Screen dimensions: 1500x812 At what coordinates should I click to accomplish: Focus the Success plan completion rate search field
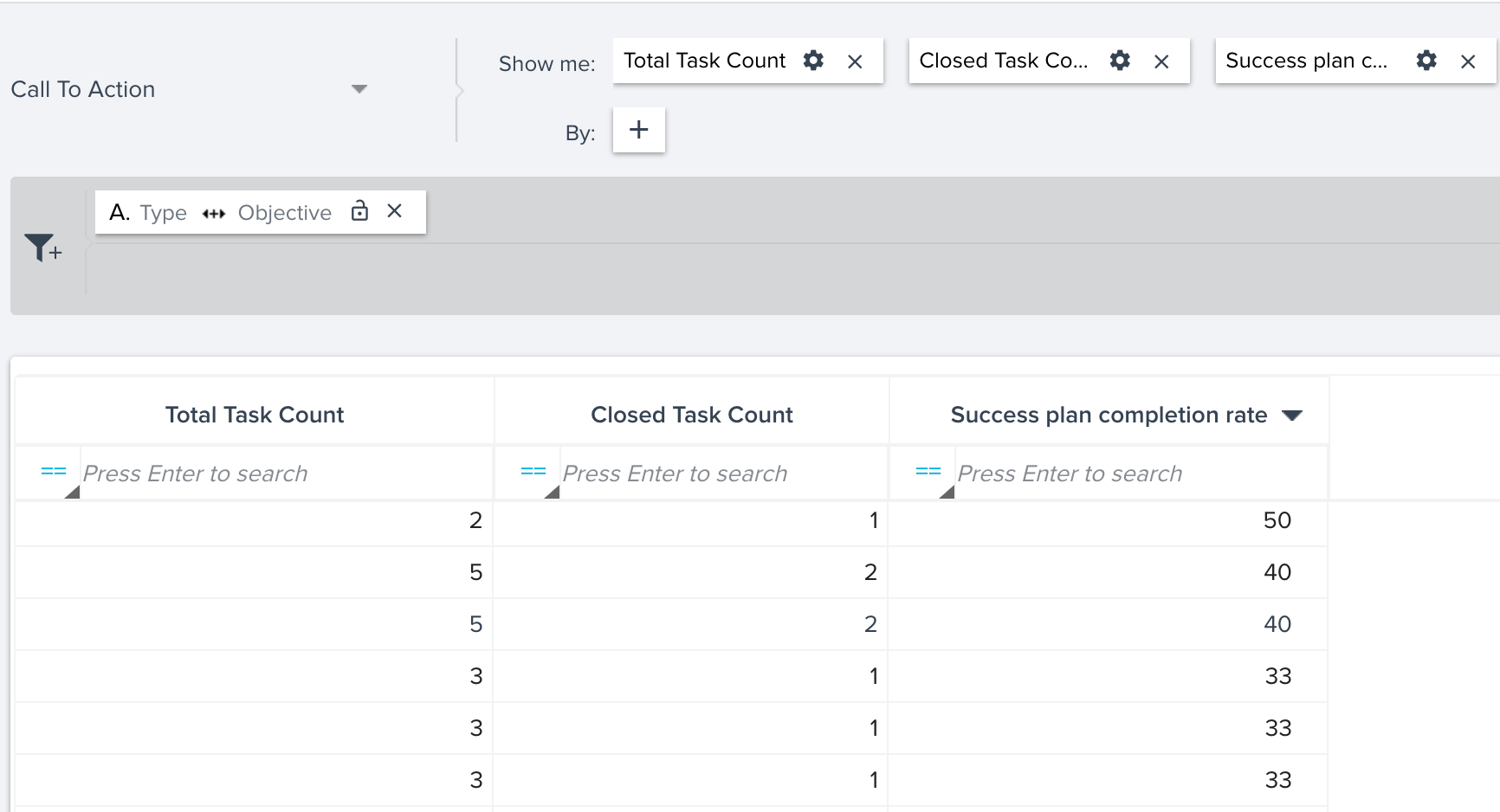[1141, 474]
